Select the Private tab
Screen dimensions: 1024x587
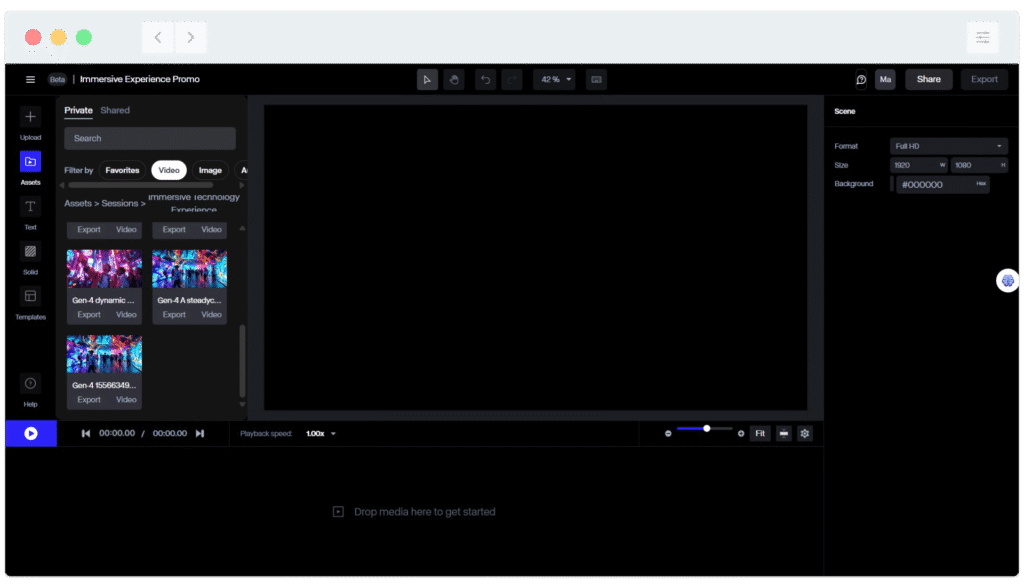tap(78, 110)
